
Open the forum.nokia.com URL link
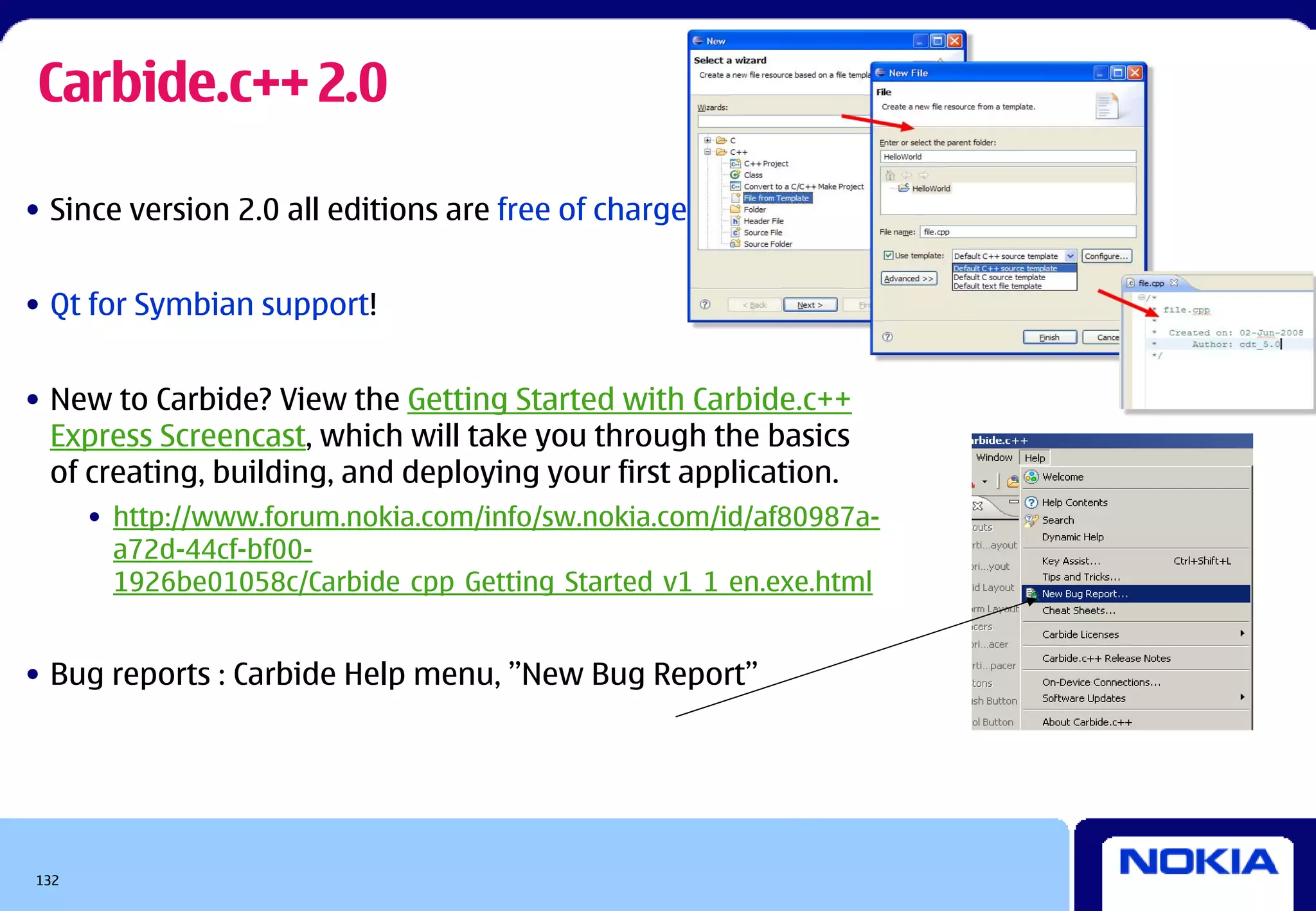pyautogui.click(x=496, y=549)
